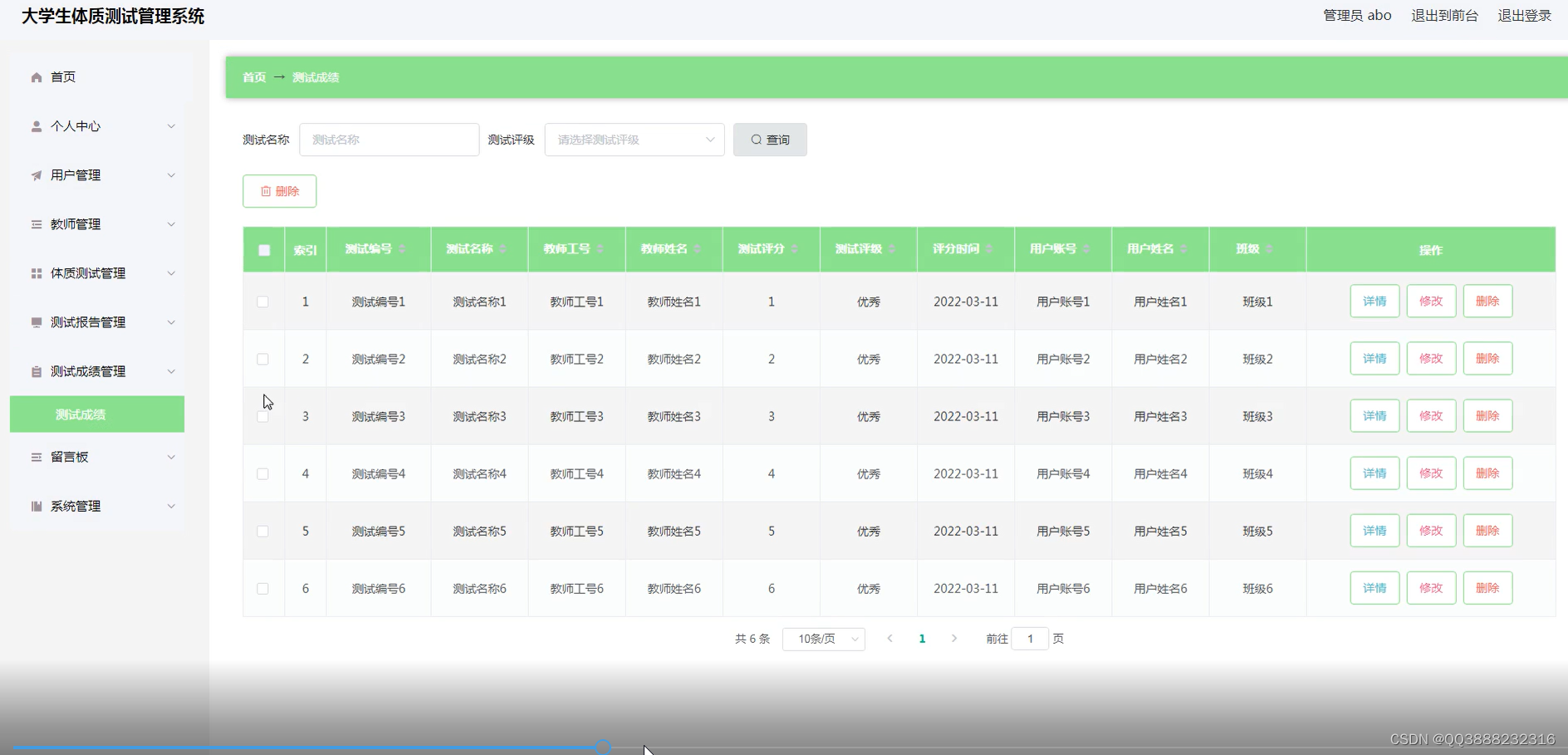Click the chart icon beside 系统管理
Image resolution: width=1568 pixels, height=755 pixels.
click(37, 506)
